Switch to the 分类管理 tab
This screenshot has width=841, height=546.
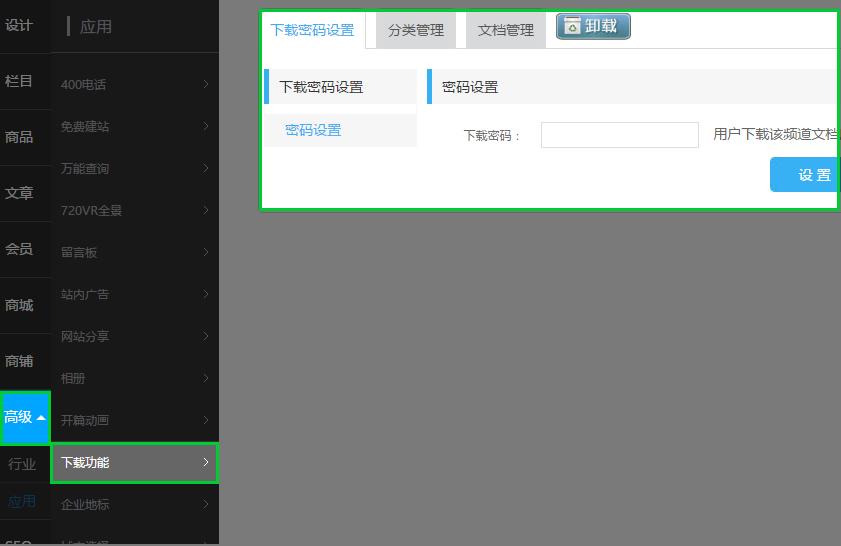click(x=416, y=31)
